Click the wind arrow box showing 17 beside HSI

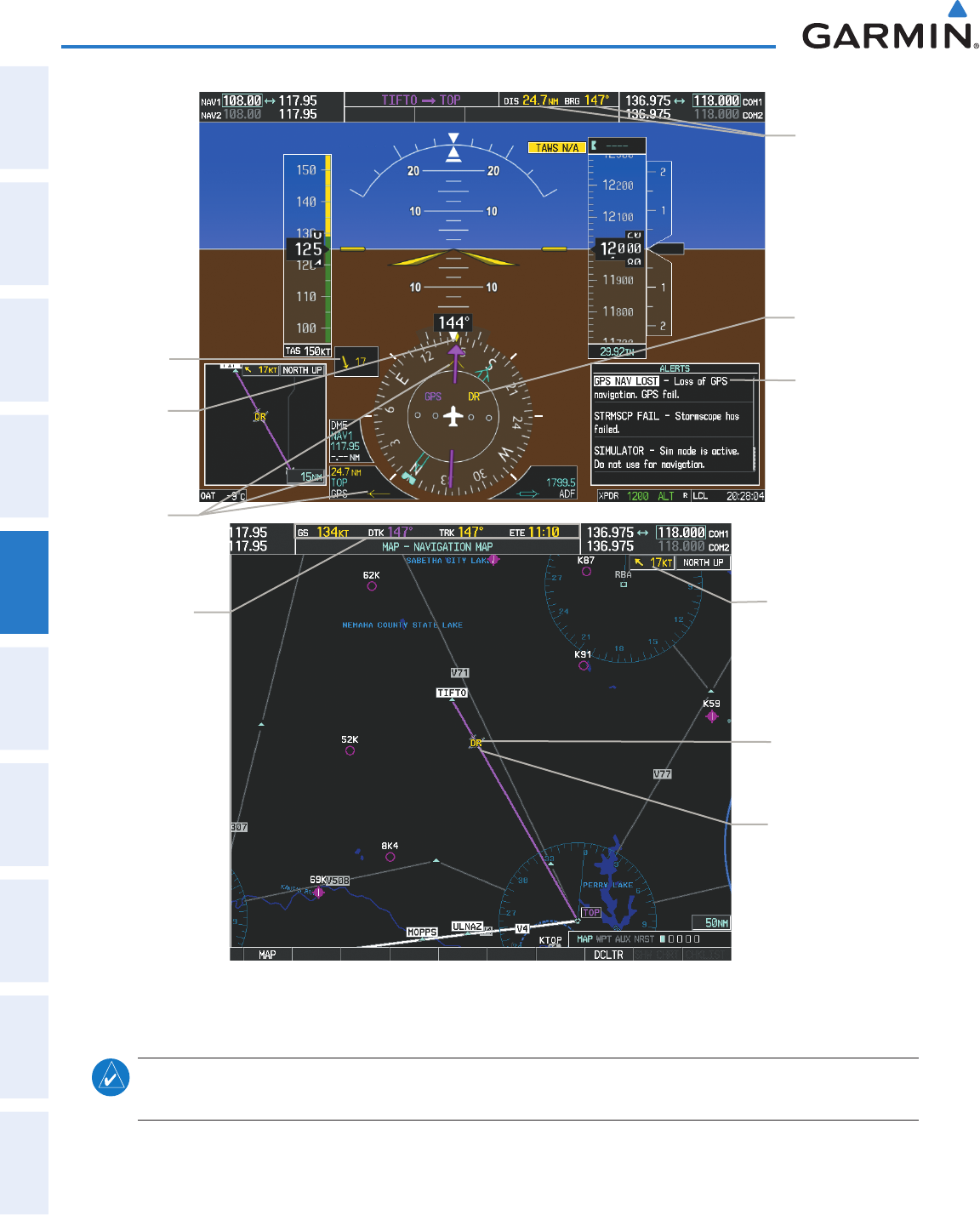click(x=356, y=362)
